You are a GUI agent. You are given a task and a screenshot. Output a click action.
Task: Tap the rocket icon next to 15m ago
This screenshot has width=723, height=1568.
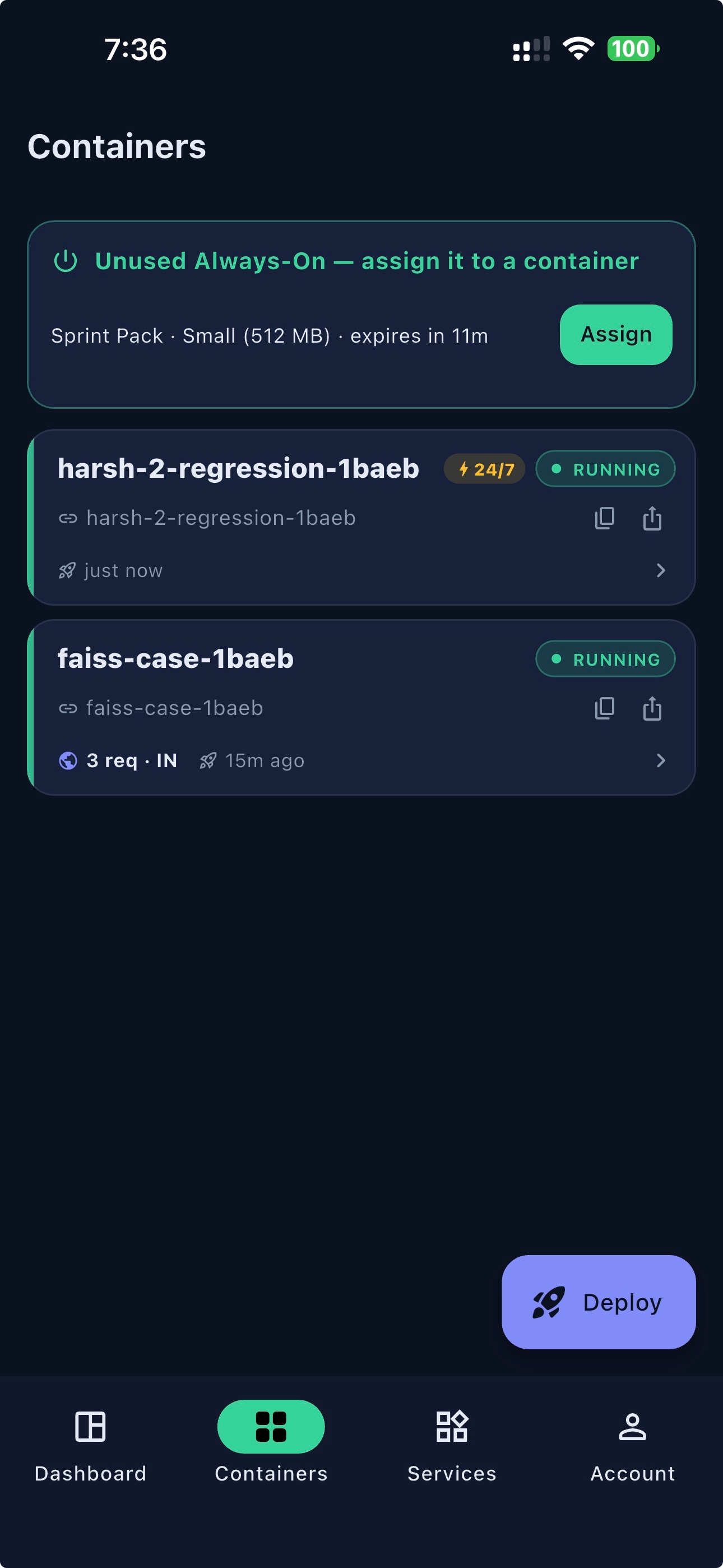[x=208, y=760]
